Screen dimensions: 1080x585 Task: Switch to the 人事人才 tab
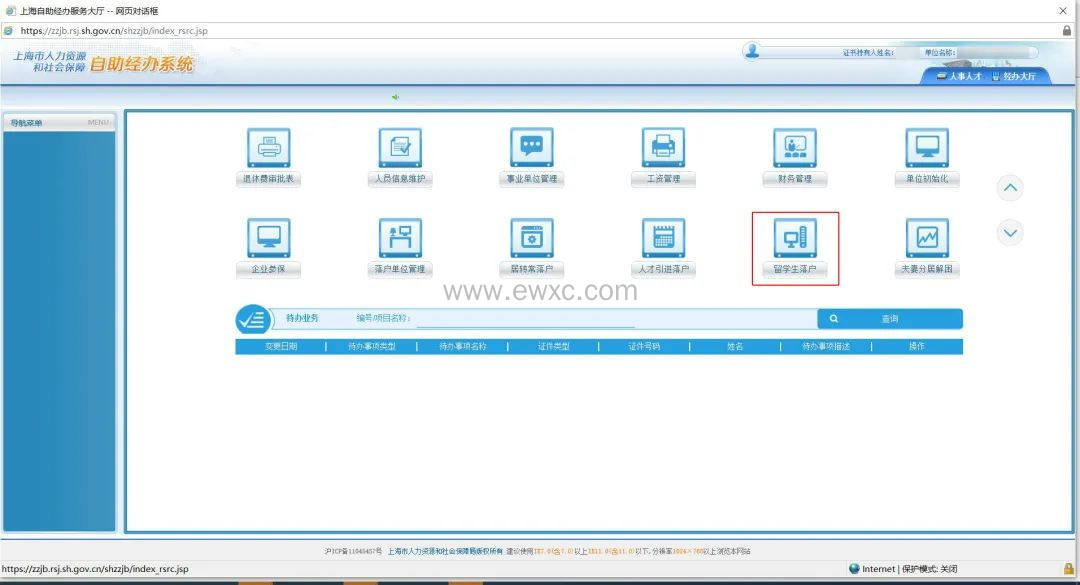coord(959,76)
